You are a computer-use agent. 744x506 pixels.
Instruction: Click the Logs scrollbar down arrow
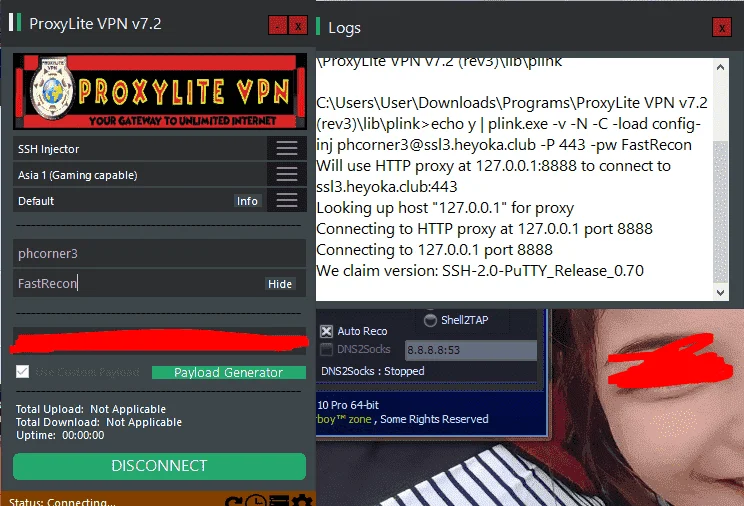click(x=720, y=292)
